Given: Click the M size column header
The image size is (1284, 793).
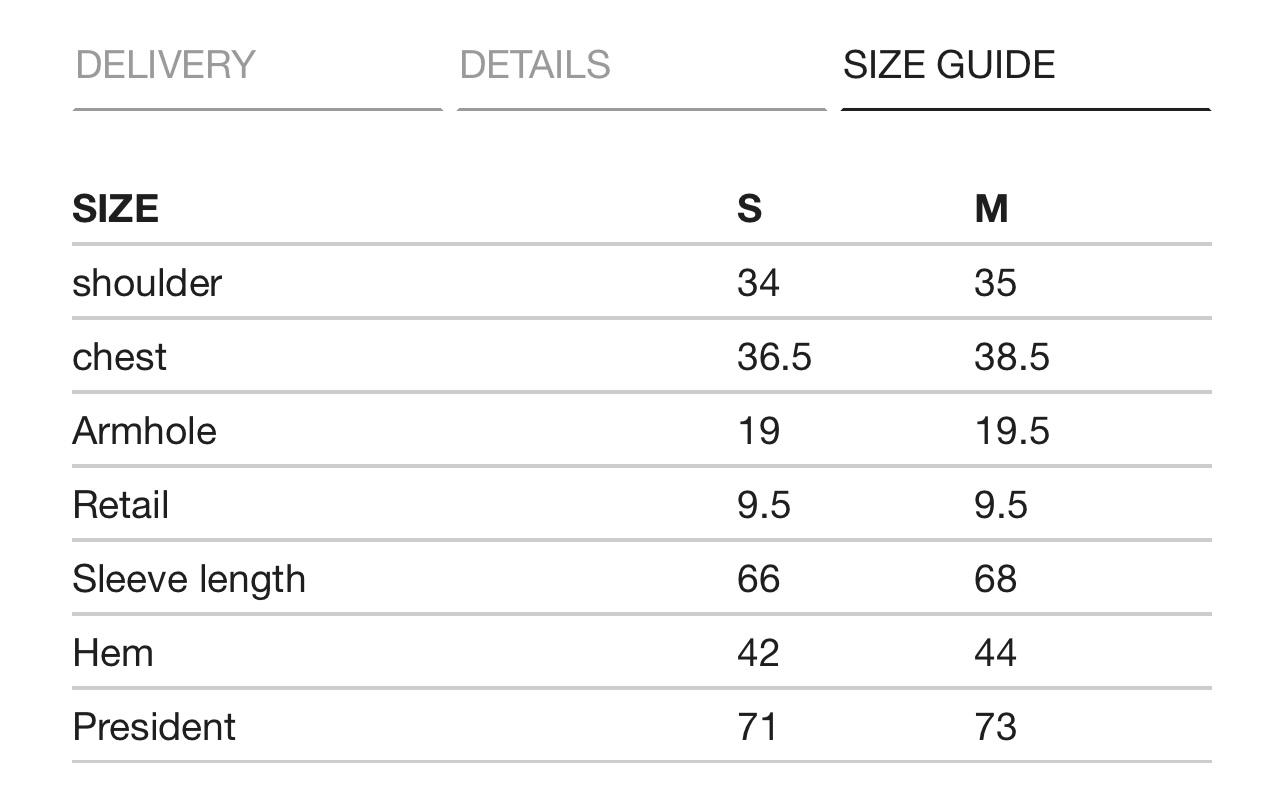Looking at the screenshot, I should pyautogui.click(x=991, y=209).
